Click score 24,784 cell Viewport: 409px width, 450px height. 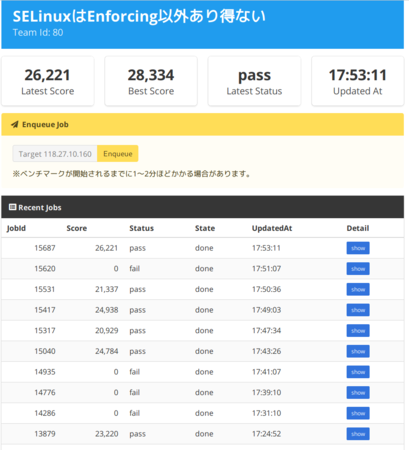coord(107,351)
